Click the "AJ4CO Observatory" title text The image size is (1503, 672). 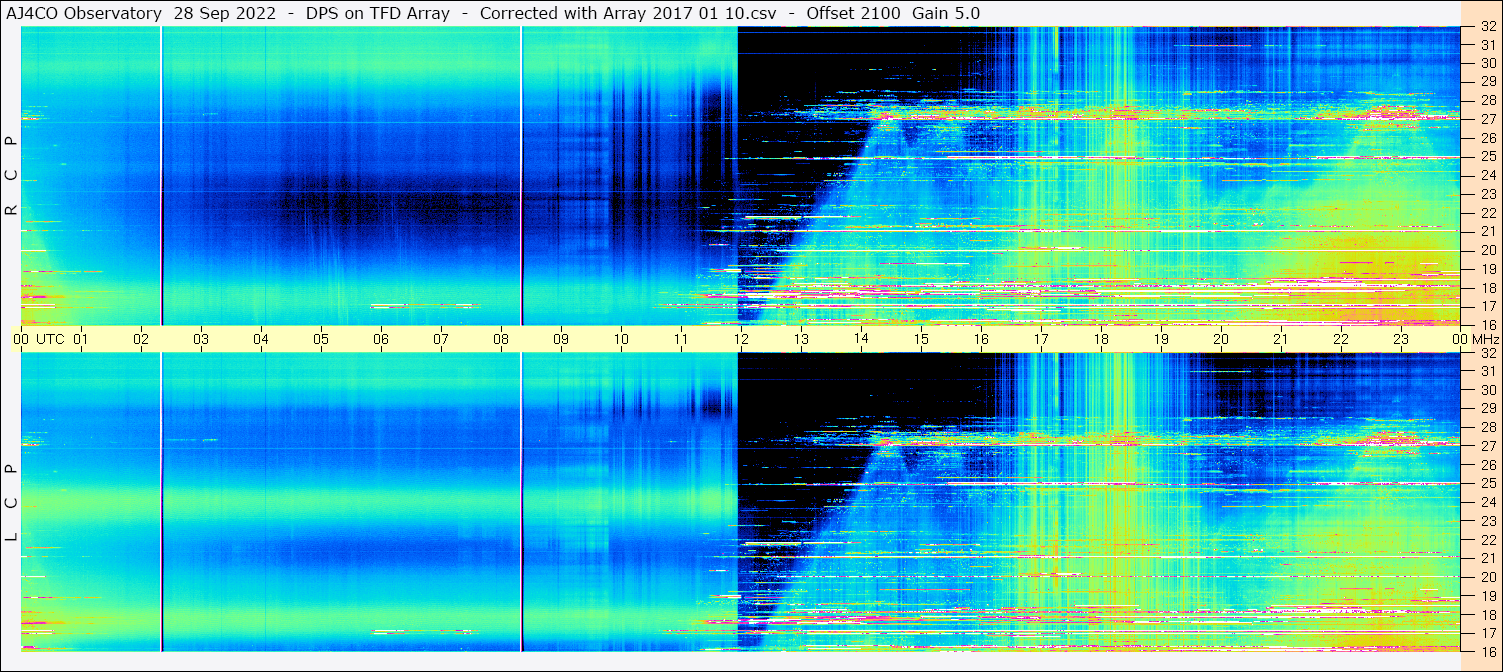click(x=83, y=13)
